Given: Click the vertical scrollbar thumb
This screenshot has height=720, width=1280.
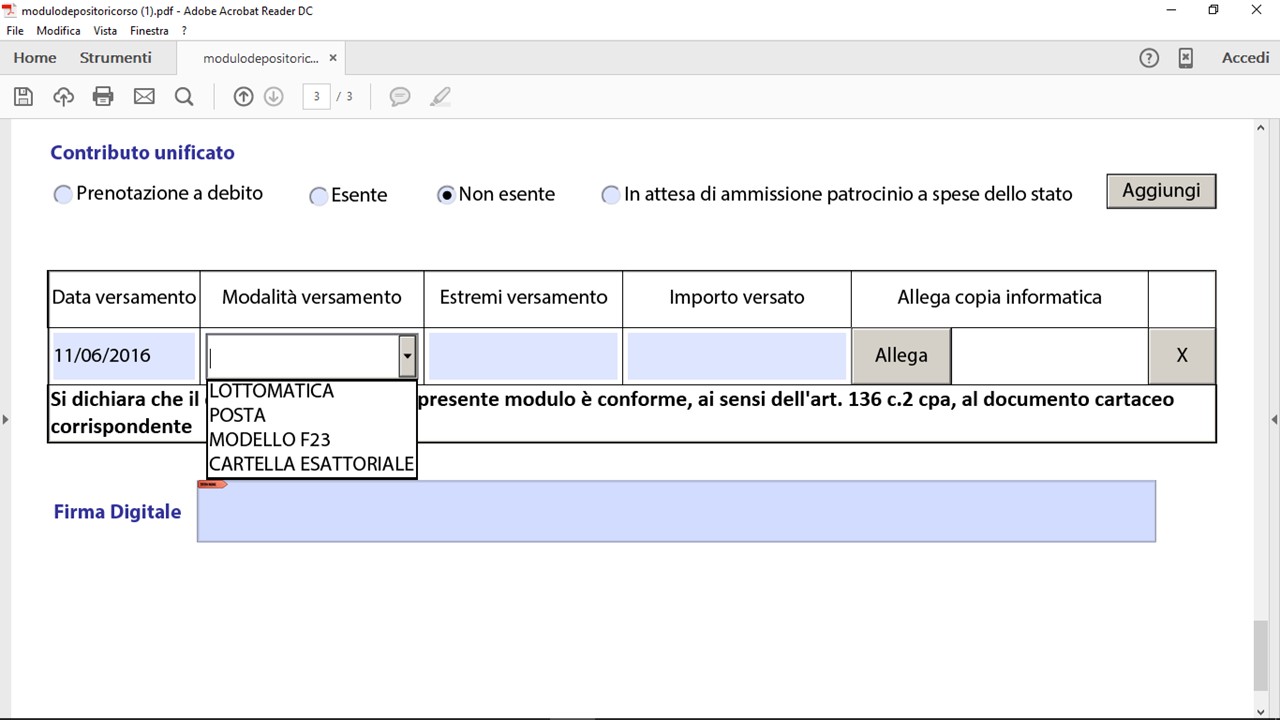Looking at the screenshot, I should pyautogui.click(x=1260, y=655).
